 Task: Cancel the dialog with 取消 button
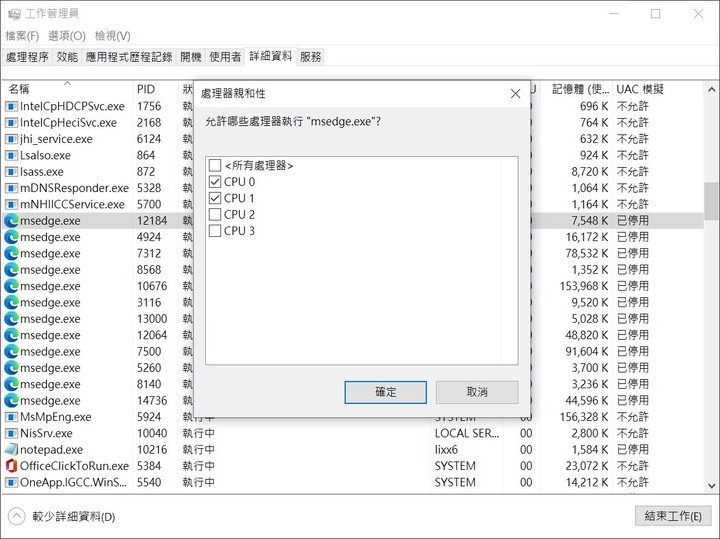[477, 392]
